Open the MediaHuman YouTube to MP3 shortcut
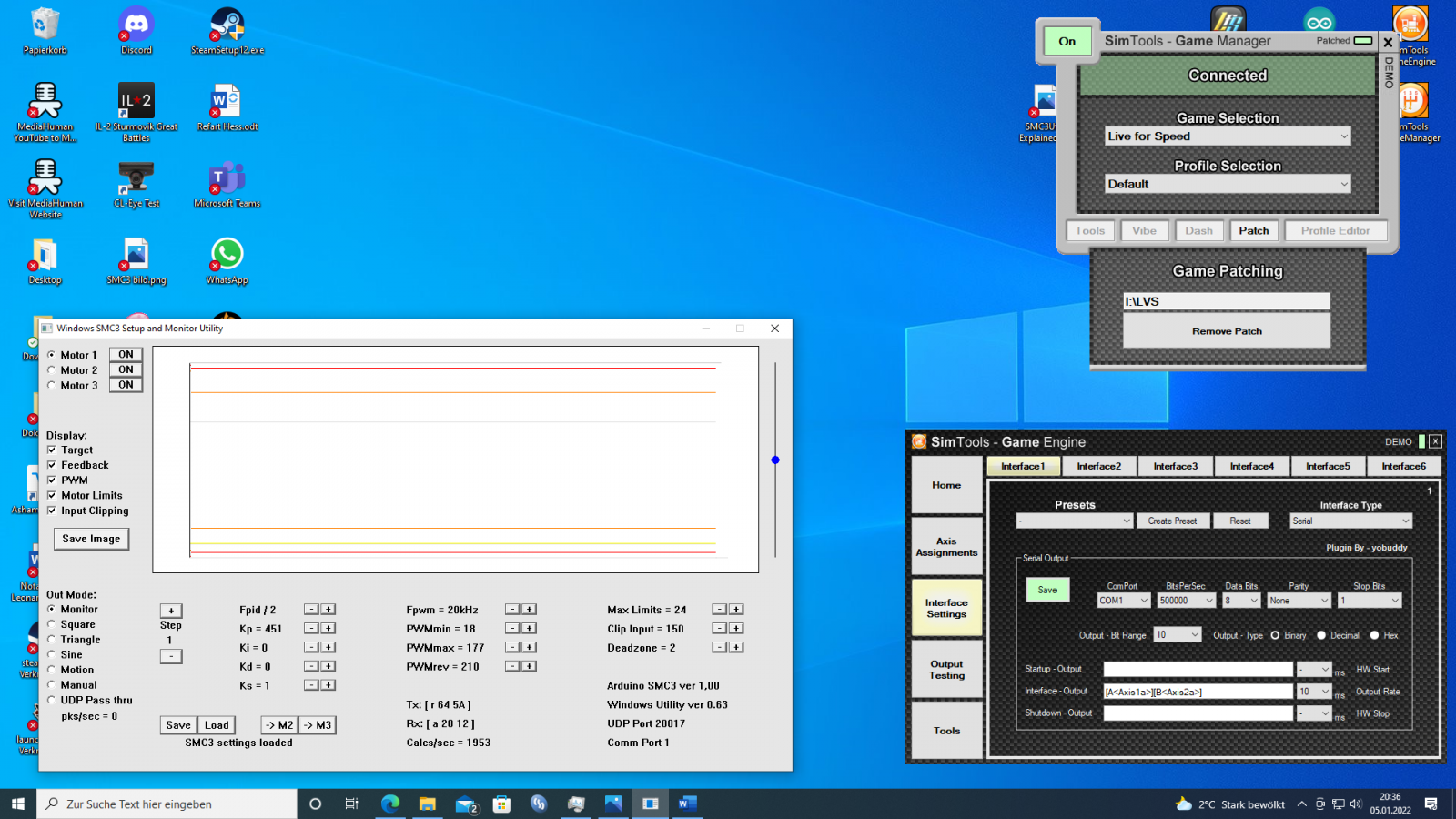The width and height of the screenshot is (1456, 819). [x=45, y=112]
